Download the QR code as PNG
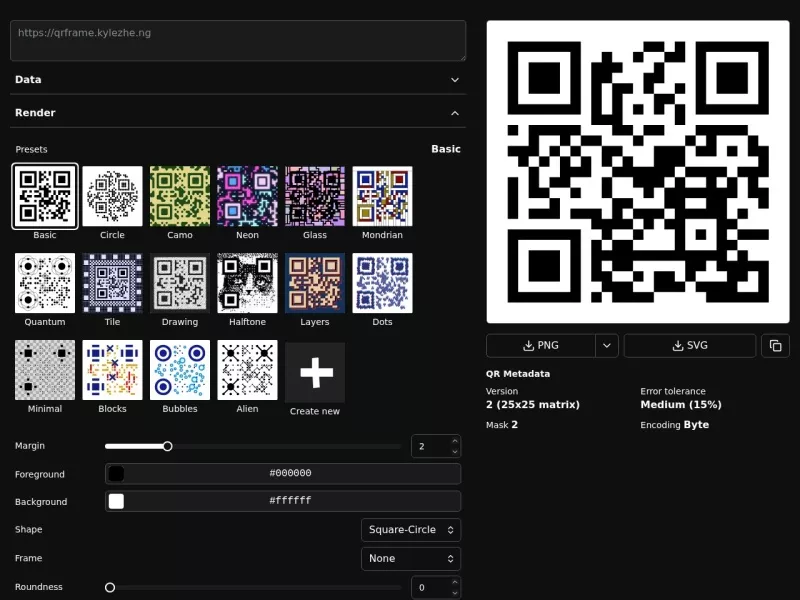This screenshot has height=600, width=800. pyautogui.click(x=541, y=346)
